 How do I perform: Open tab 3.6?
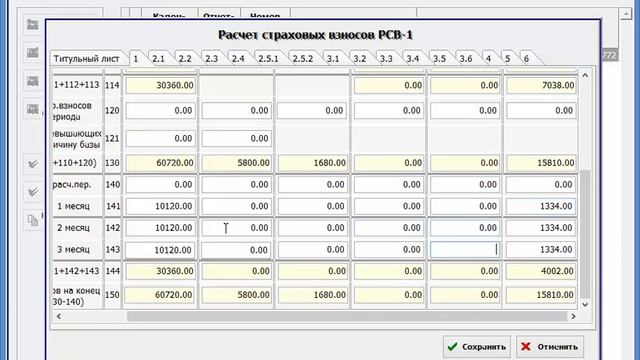[x=466, y=59]
